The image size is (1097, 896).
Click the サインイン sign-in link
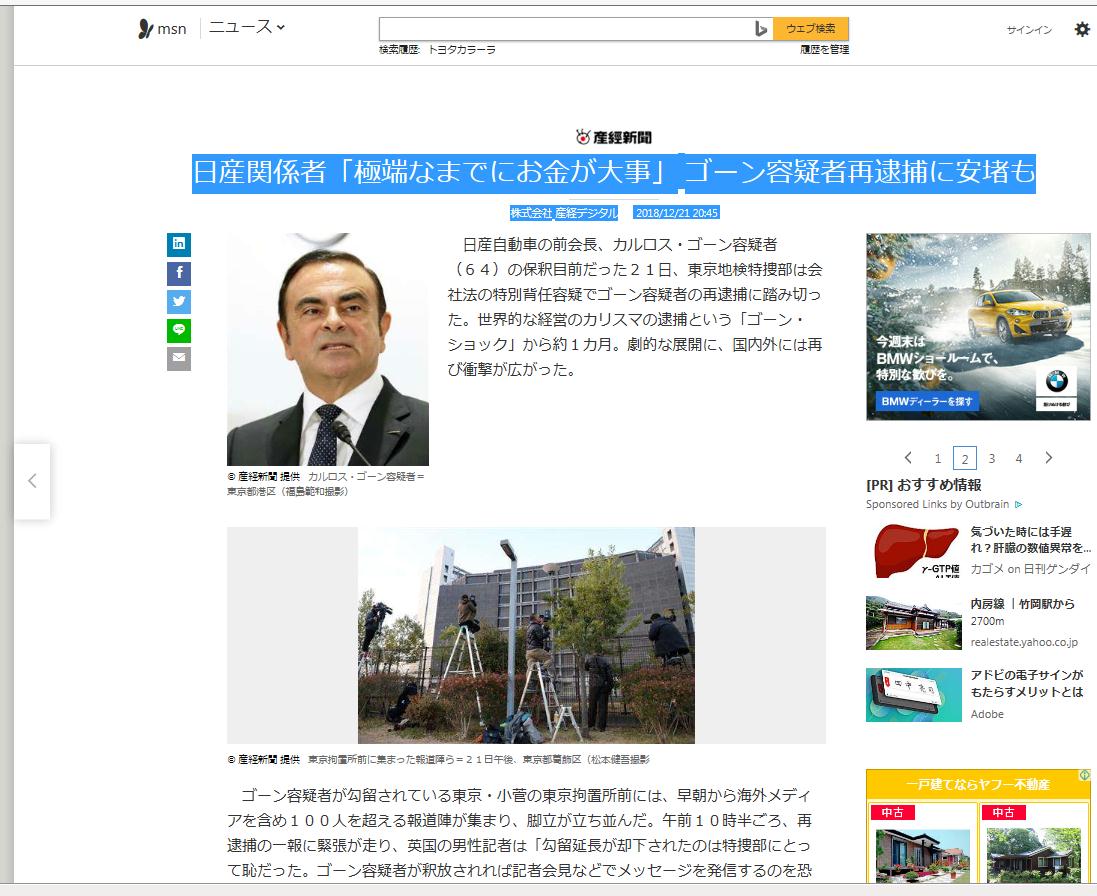(1029, 29)
